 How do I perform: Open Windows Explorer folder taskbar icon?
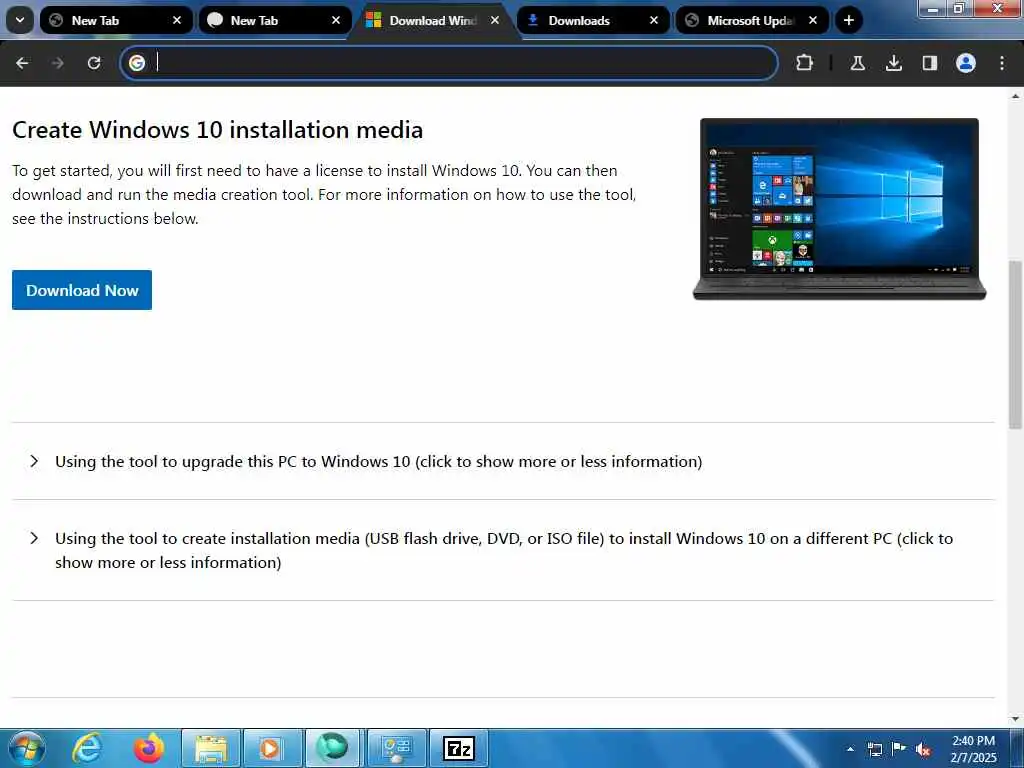pos(210,748)
